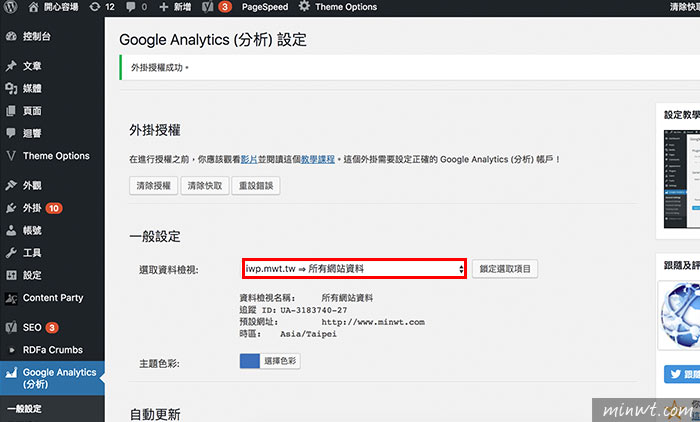View the 12 pending updates
700x422 pixels.
[102, 7]
